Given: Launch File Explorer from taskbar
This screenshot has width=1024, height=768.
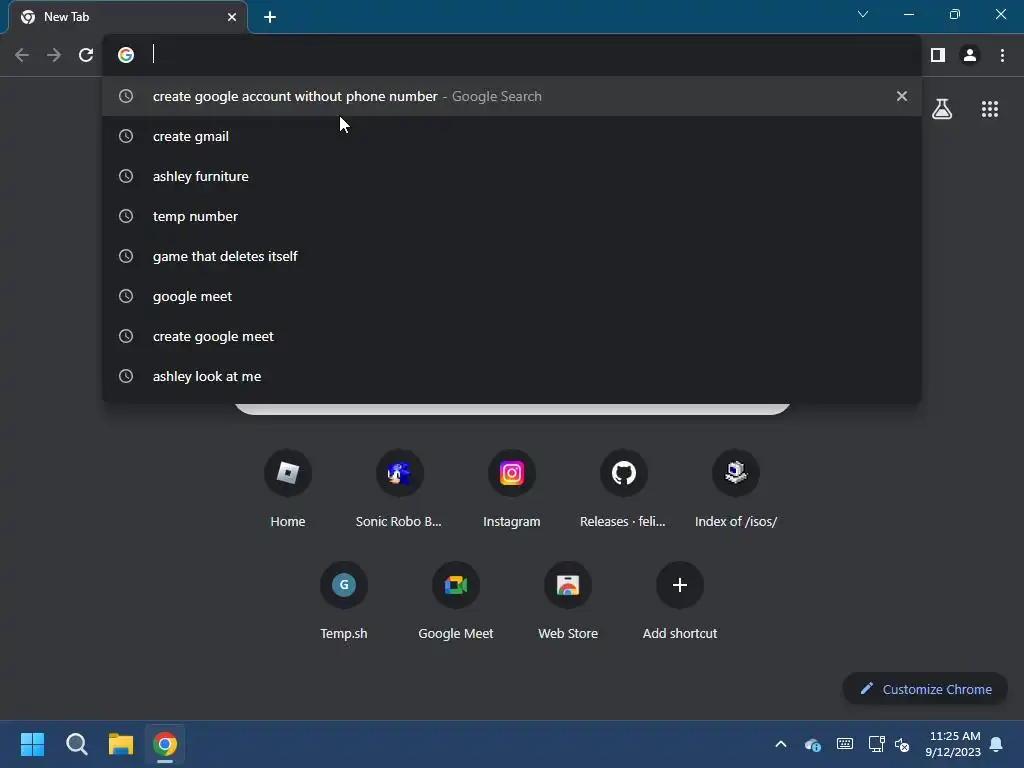Looking at the screenshot, I should tap(121, 744).
